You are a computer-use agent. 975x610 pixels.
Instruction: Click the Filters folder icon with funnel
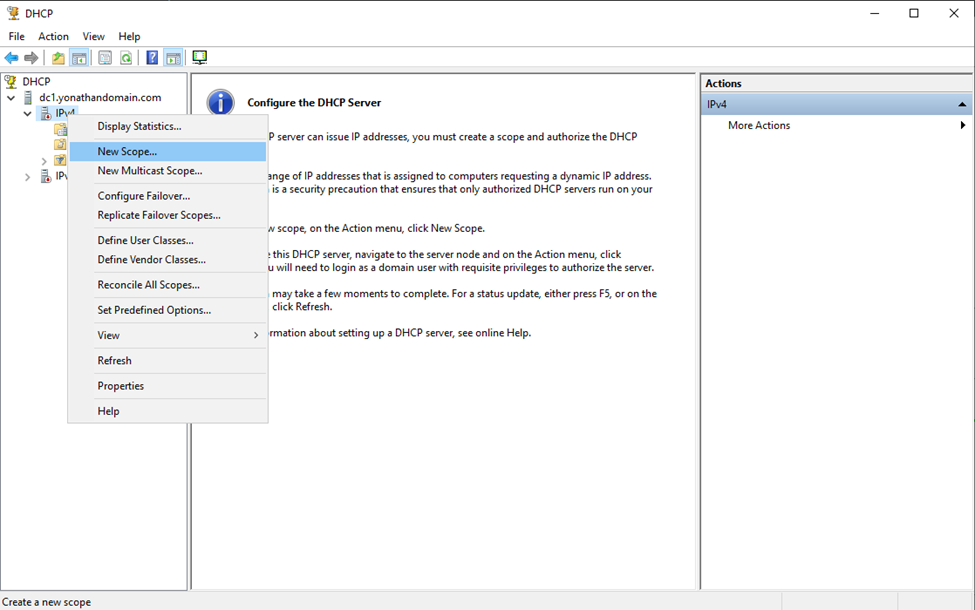click(x=60, y=160)
